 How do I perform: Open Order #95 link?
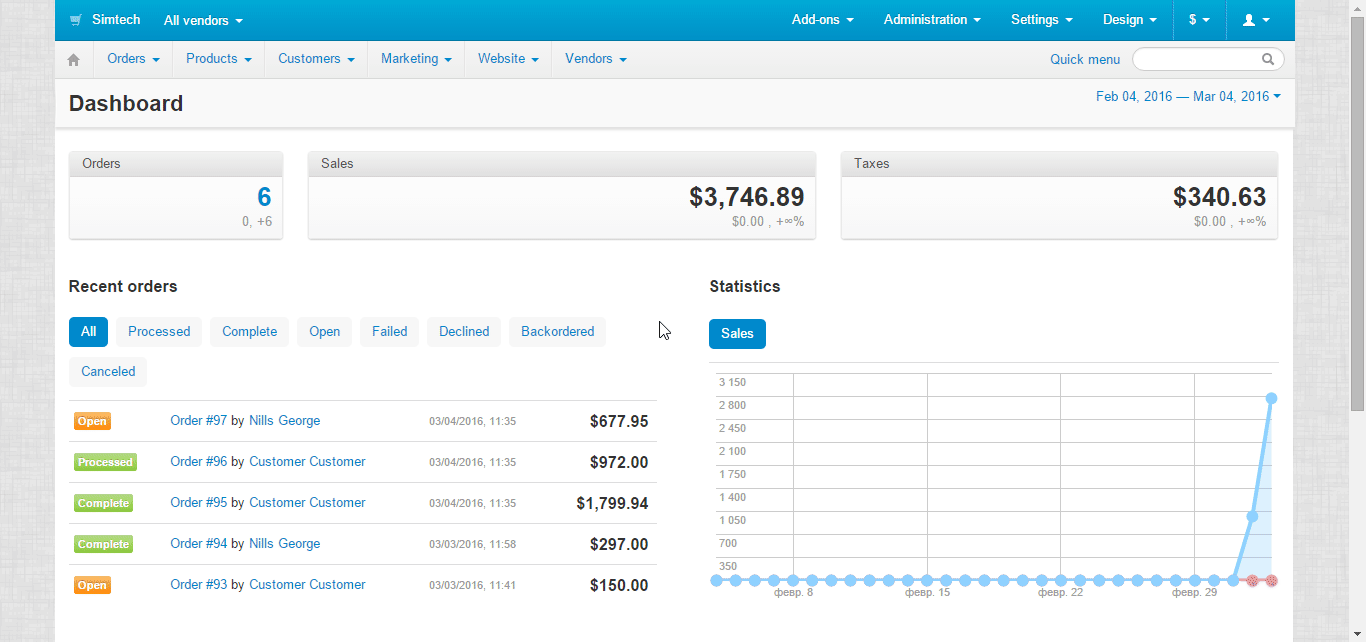(x=198, y=503)
